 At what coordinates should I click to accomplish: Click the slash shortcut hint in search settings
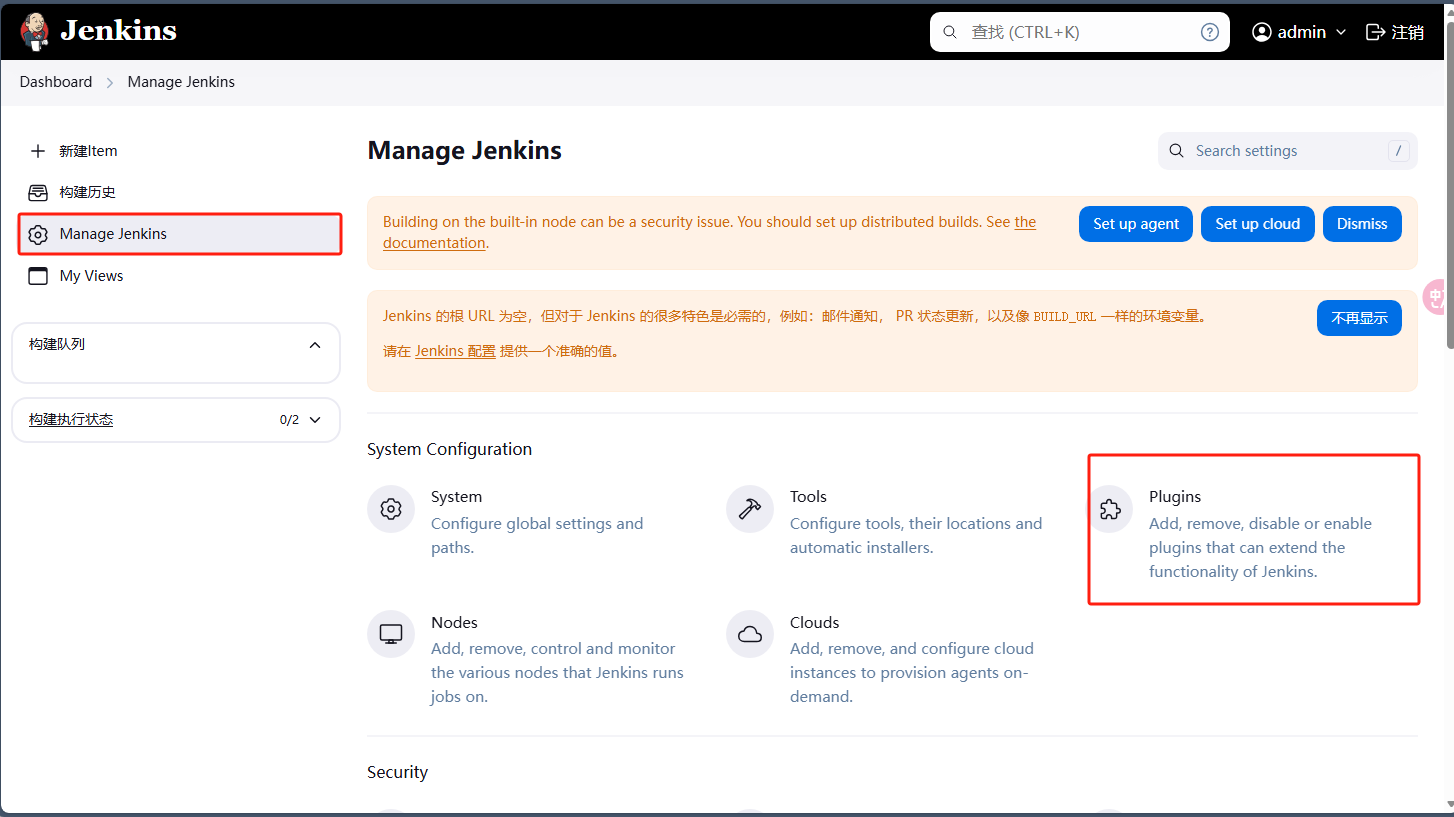(x=1399, y=151)
